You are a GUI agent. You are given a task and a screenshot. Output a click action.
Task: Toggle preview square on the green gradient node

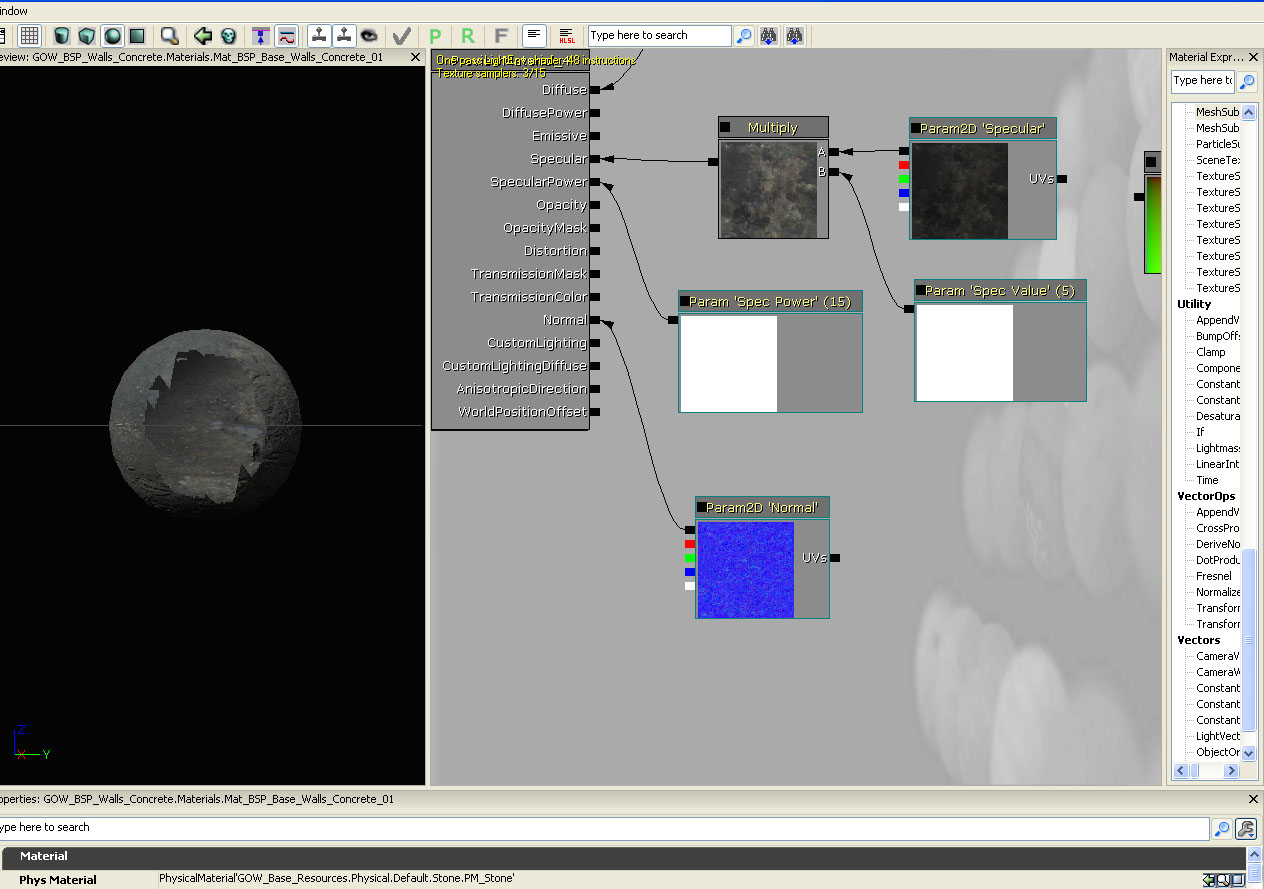(x=1151, y=162)
